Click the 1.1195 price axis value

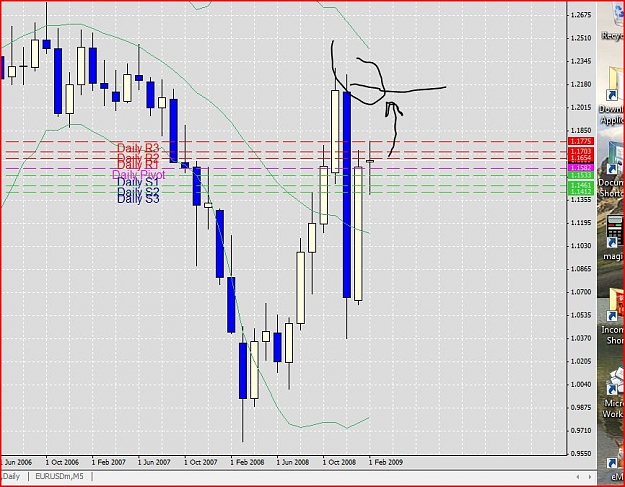coord(581,223)
